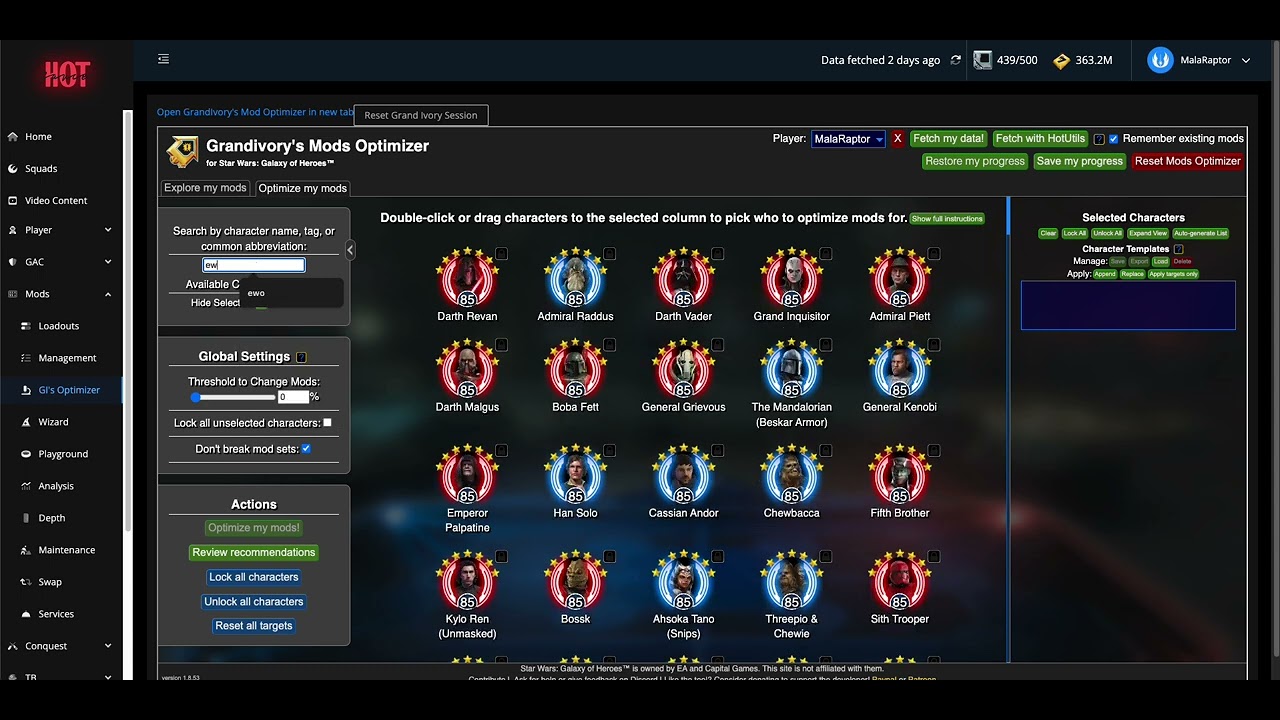The width and height of the screenshot is (1280, 720).
Task: Click the Character Templates help question icon
Action: [1178, 249]
